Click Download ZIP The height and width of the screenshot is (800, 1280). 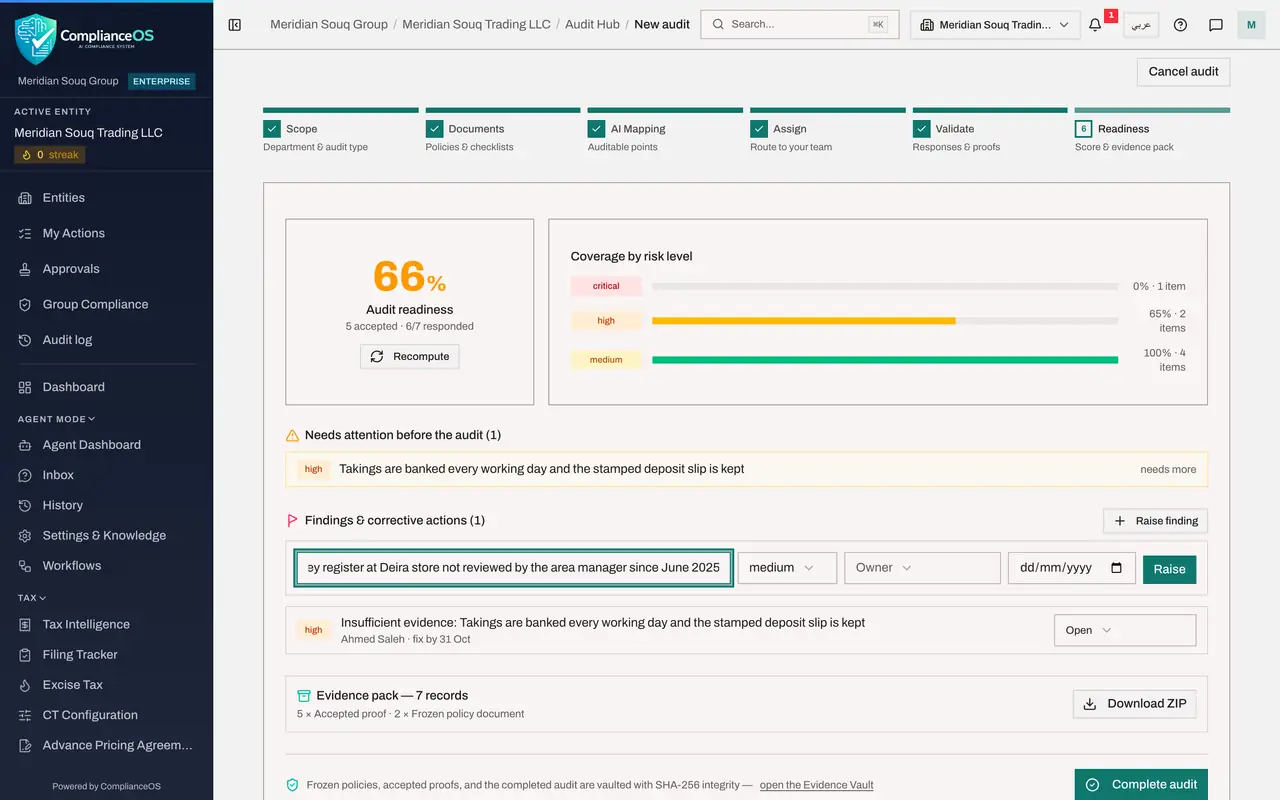(1135, 704)
